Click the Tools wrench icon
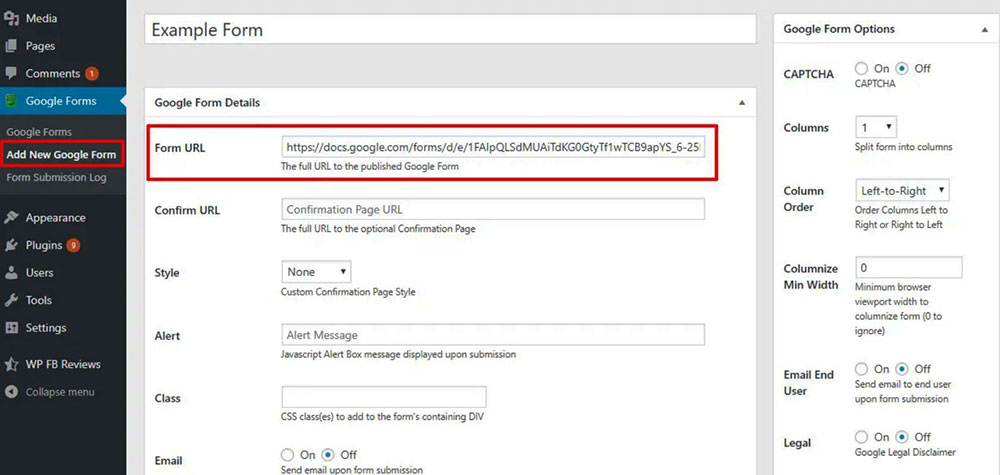Screen dimensions: 1000x475 pos(12,300)
